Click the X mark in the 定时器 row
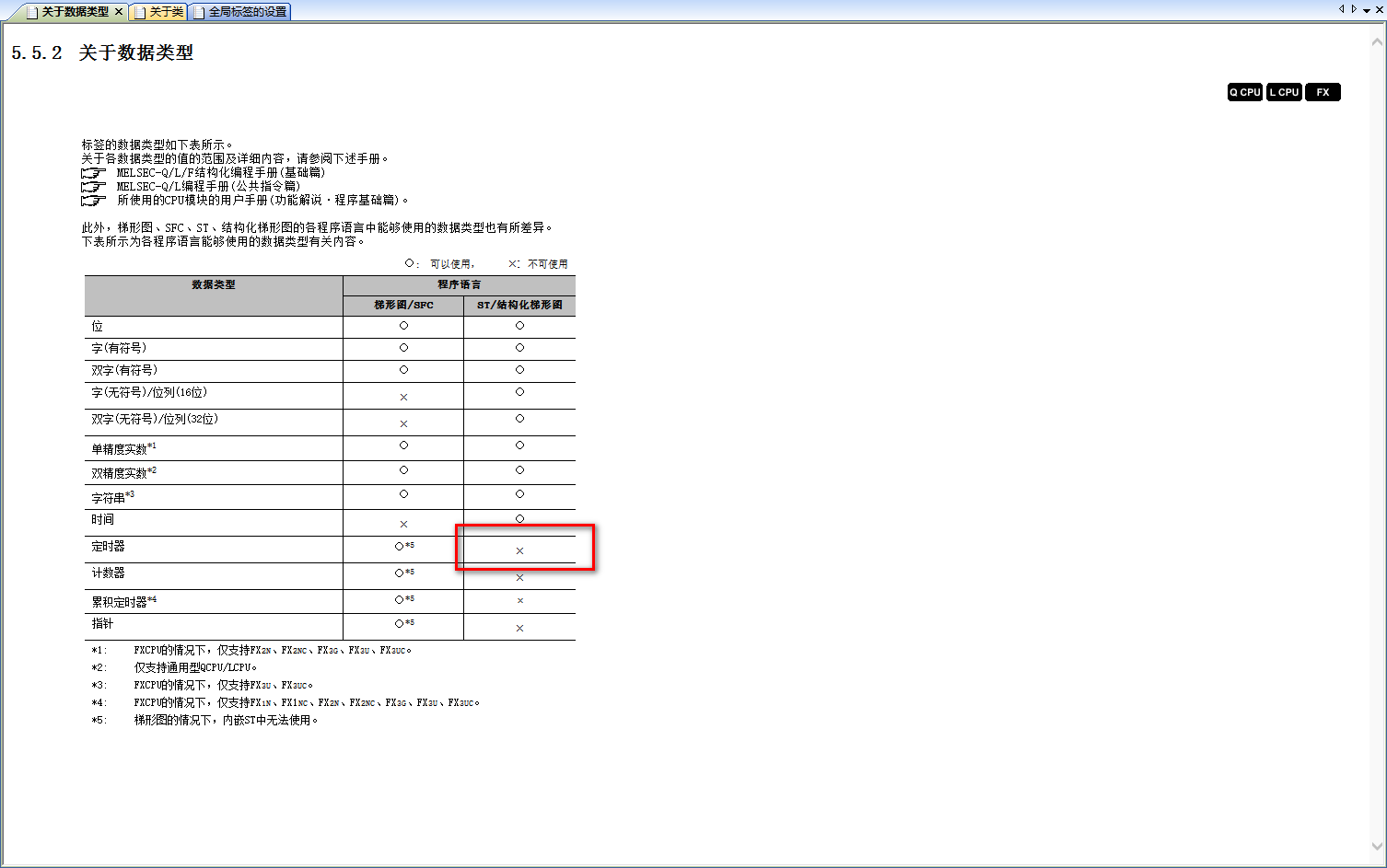This screenshot has width=1387, height=868. (519, 551)
